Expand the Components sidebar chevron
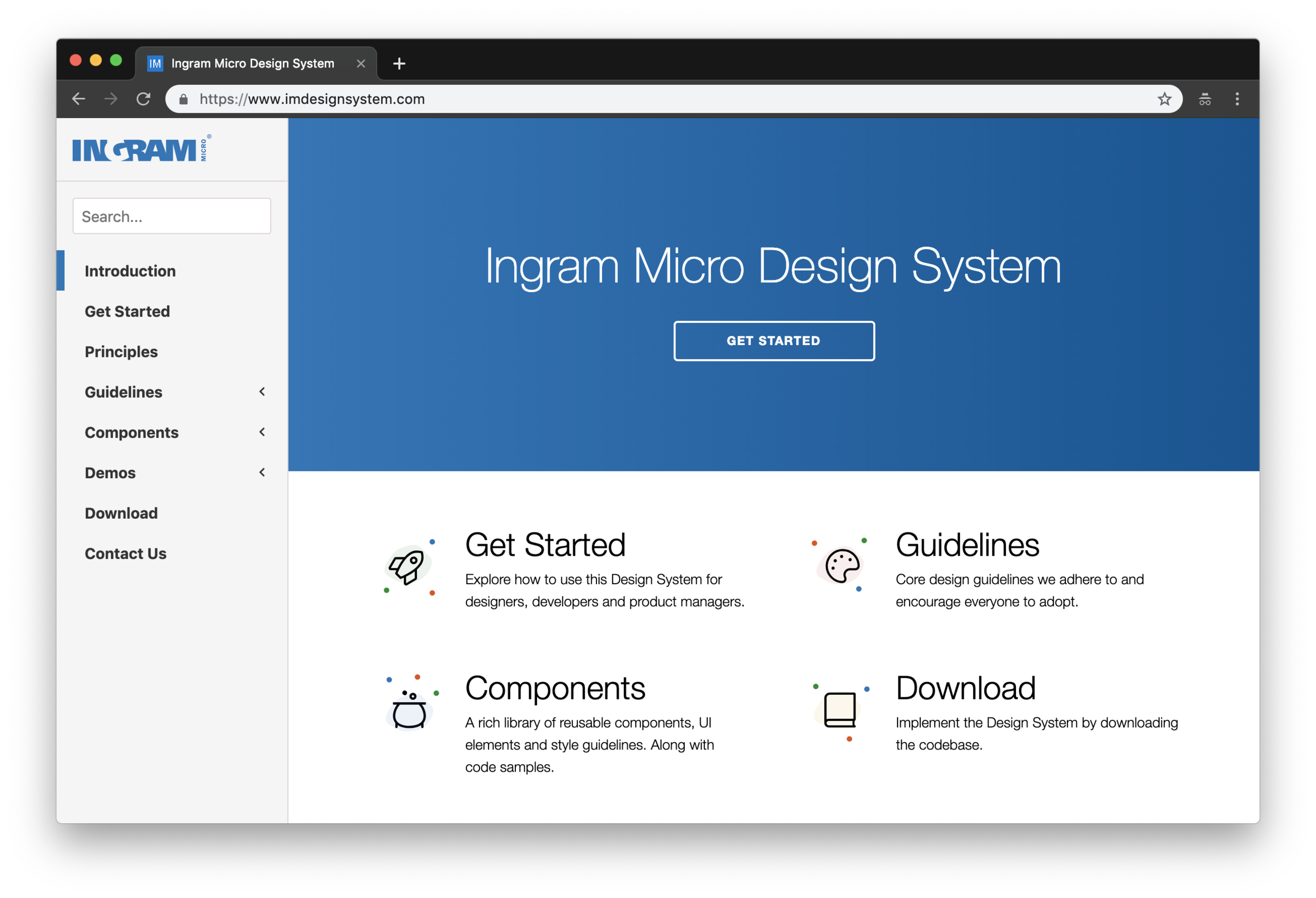The width and height of the screenshot is (1316, 898). [x=262, y=432]
